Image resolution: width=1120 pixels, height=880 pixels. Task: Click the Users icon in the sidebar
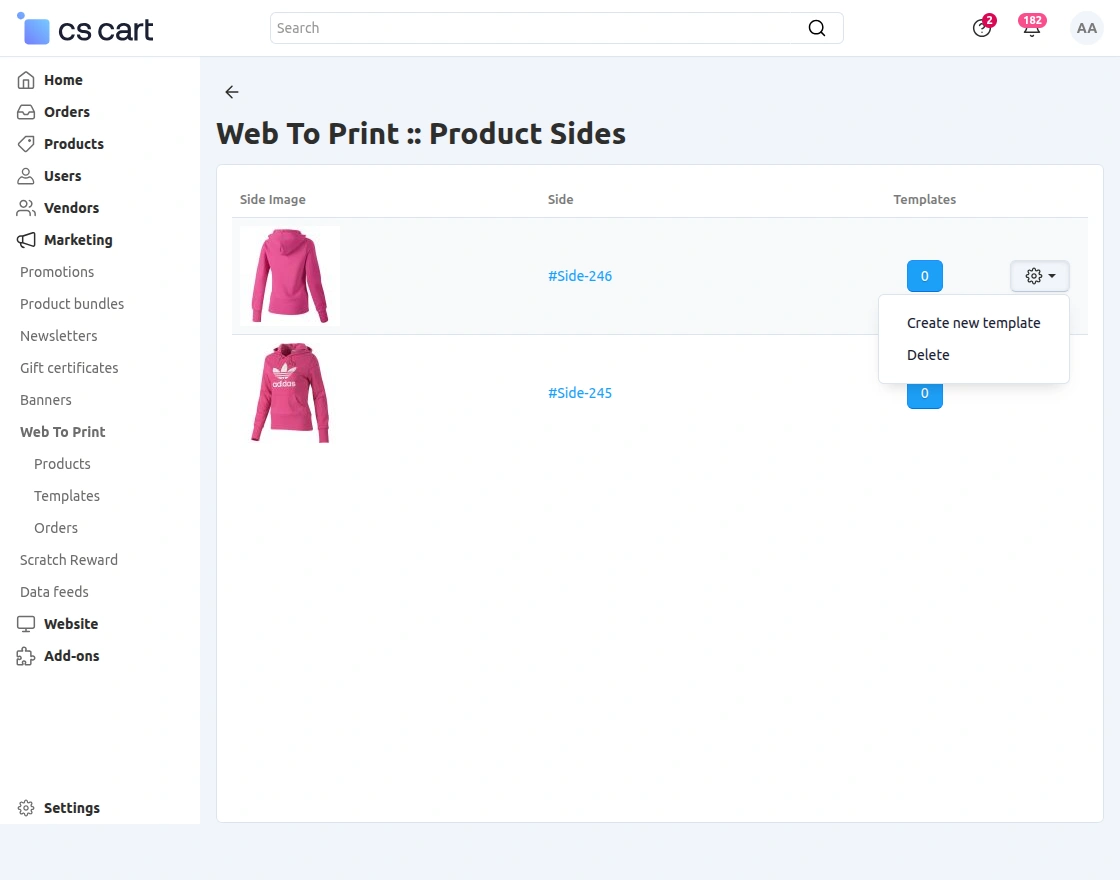(x=26, y=176)
